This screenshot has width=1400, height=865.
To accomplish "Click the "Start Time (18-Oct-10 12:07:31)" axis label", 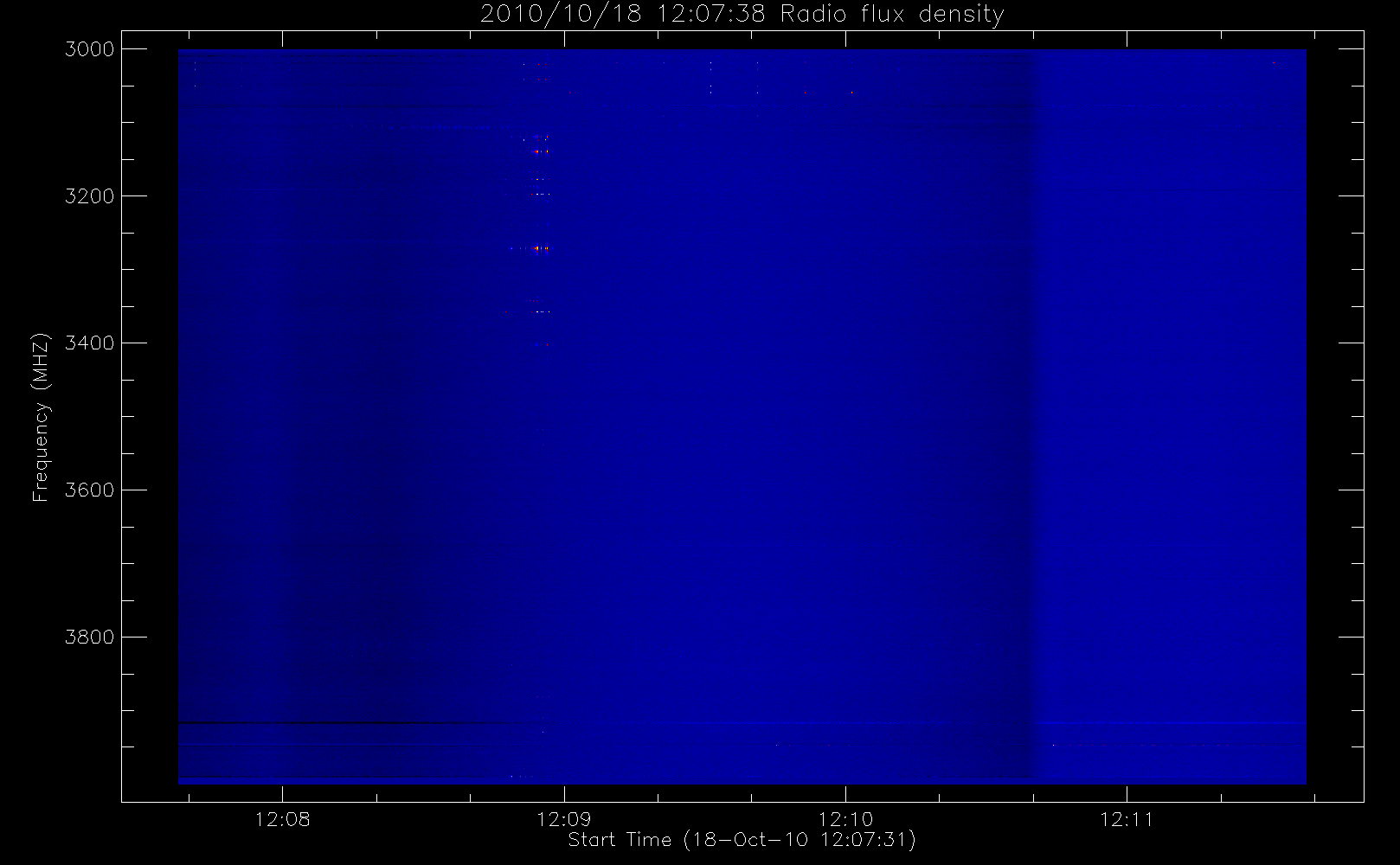I will tap(742, 840).
